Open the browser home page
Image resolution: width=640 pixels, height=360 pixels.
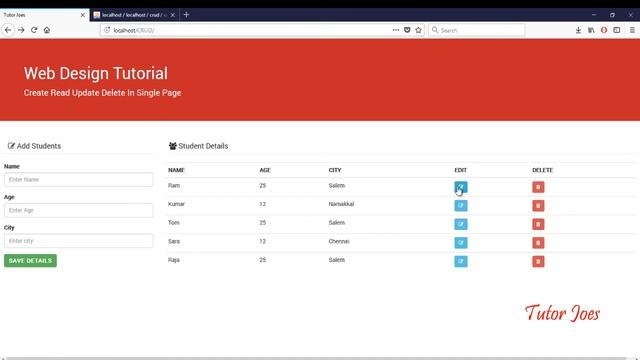(x=47, y=30)
